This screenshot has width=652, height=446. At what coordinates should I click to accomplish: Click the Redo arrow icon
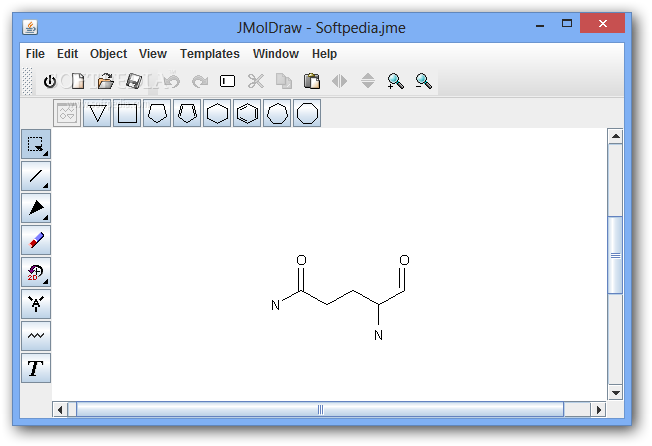[200, 81]
